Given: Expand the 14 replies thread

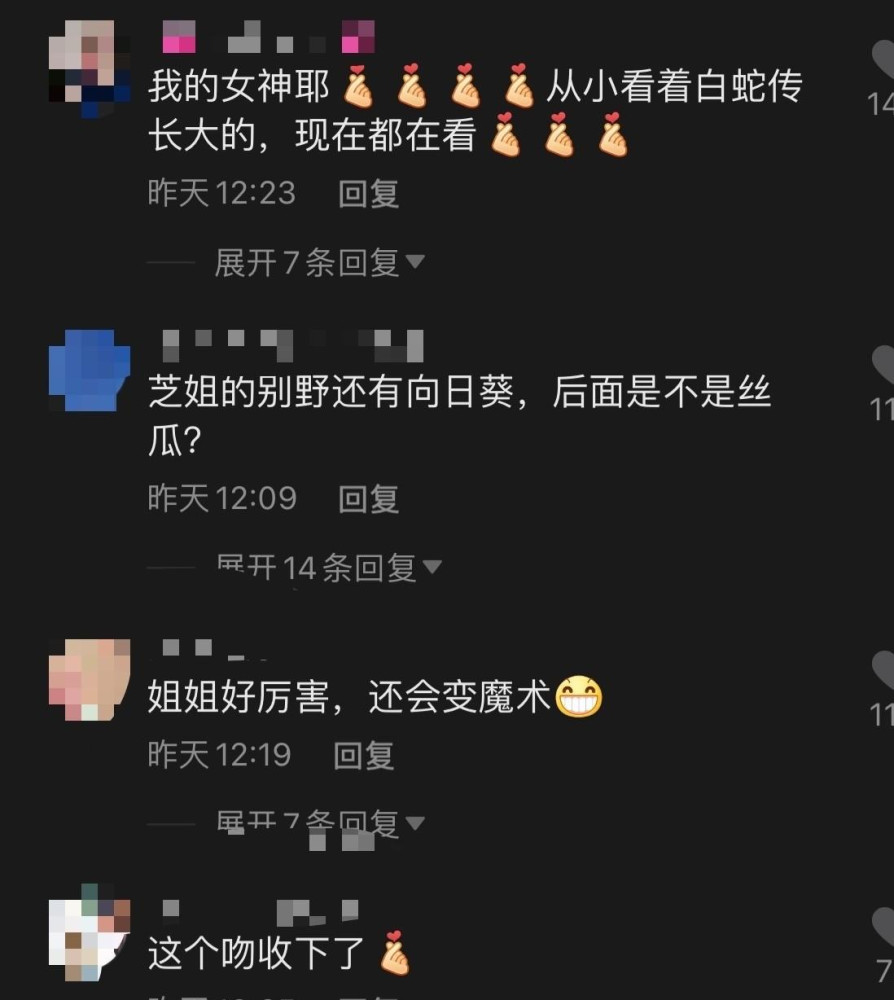Looking at the screenshot, I should pos(328,567).
